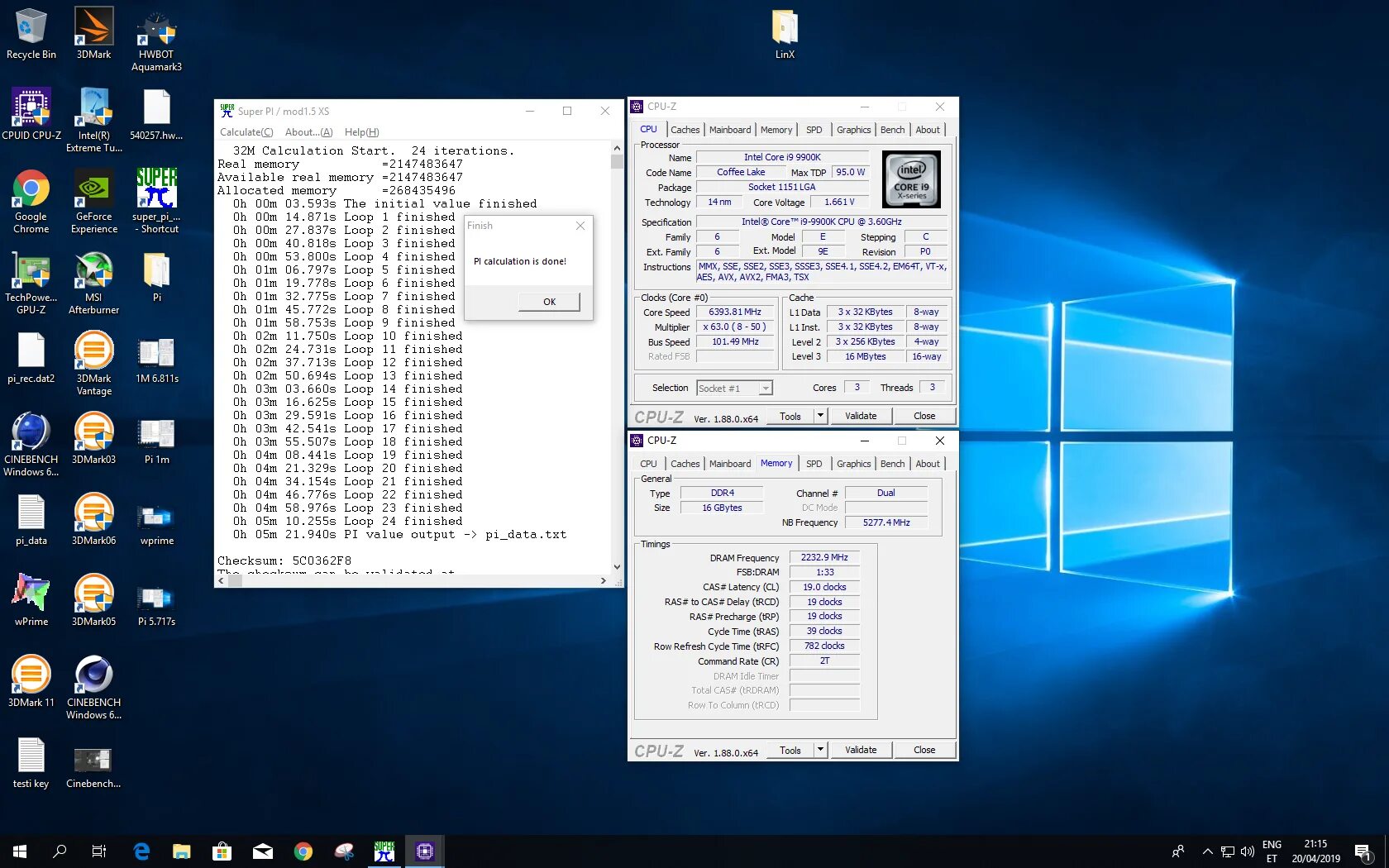Click Close button in upper CPU-Z window
Screen dimensions: 1389x868
(x=924, y=416)
